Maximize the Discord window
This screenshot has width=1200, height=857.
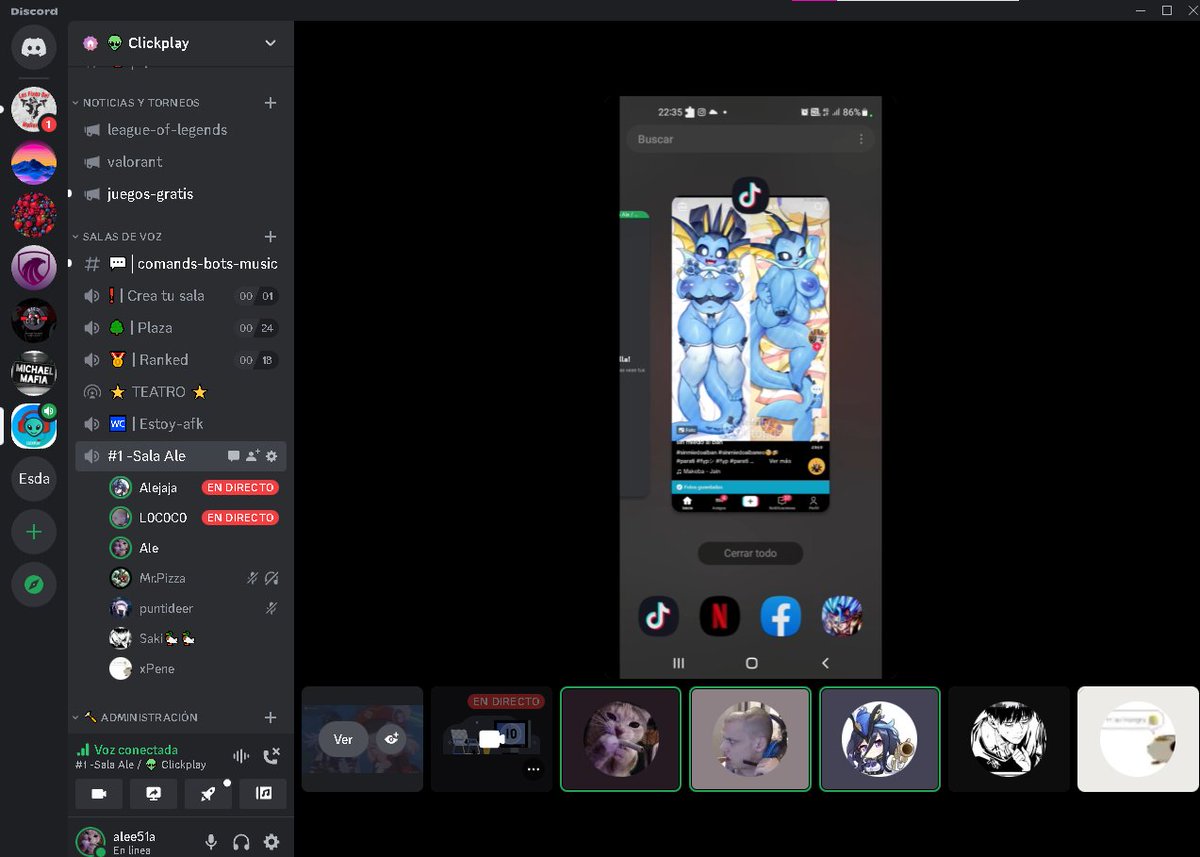tap(1166, 10)
